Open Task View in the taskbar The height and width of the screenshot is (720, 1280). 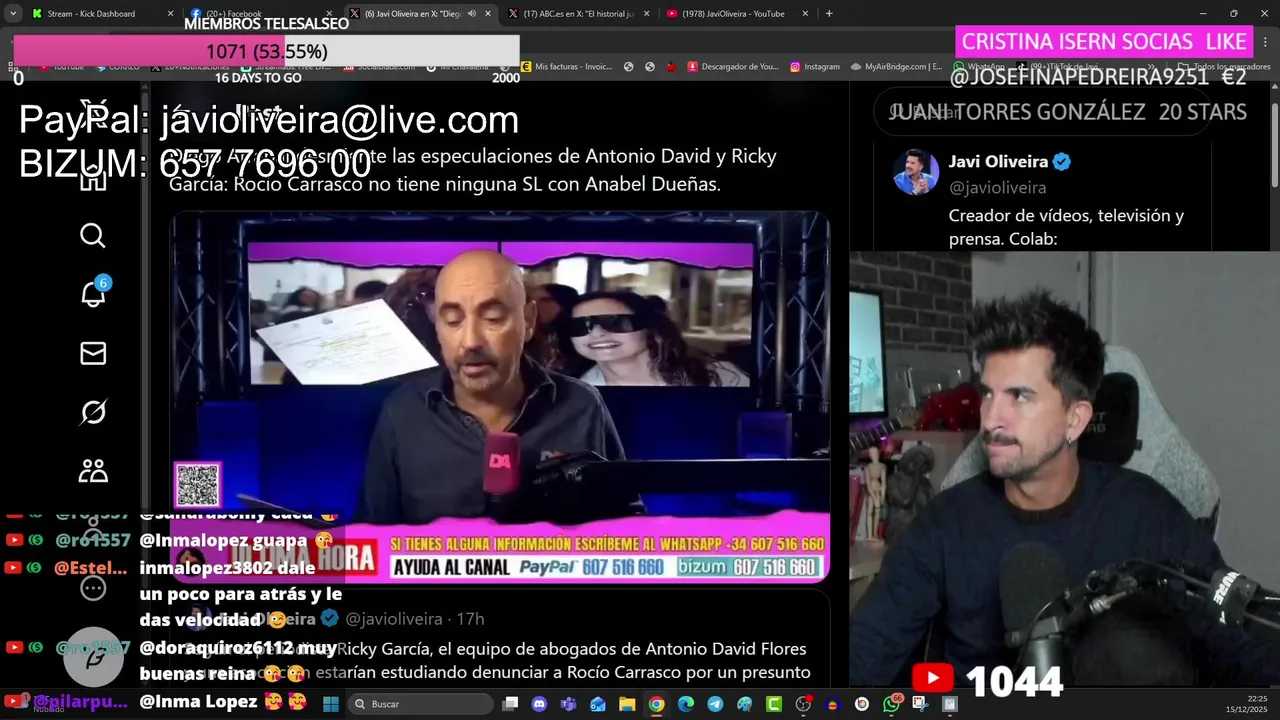coord(510,704)
